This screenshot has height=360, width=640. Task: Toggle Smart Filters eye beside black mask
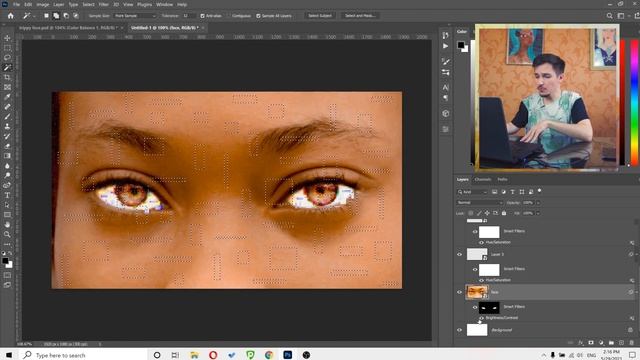coord(475,307)
